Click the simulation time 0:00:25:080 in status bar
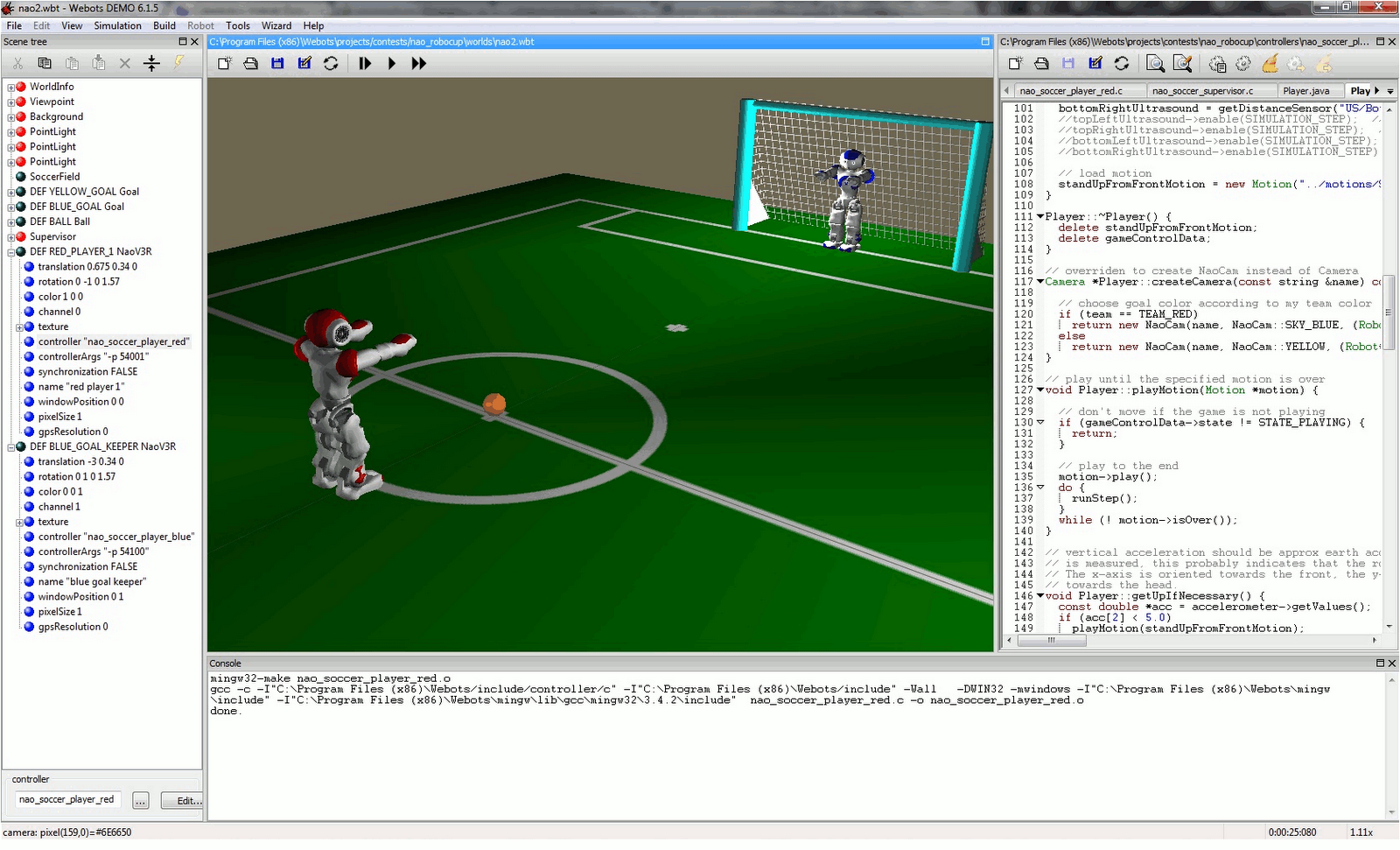This screenshot has height=850, width=1400. [1292, 832]
